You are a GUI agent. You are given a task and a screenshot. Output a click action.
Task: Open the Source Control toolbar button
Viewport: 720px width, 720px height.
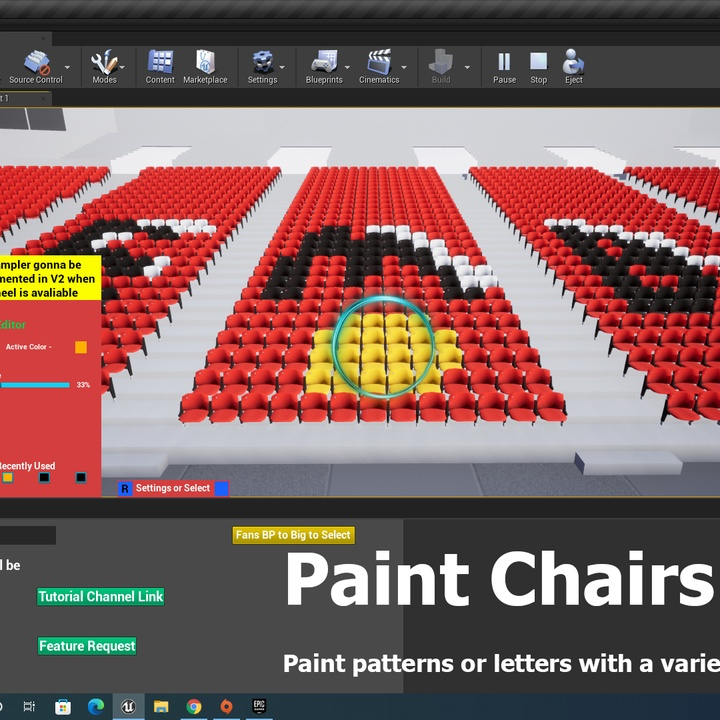pos(36,67)
